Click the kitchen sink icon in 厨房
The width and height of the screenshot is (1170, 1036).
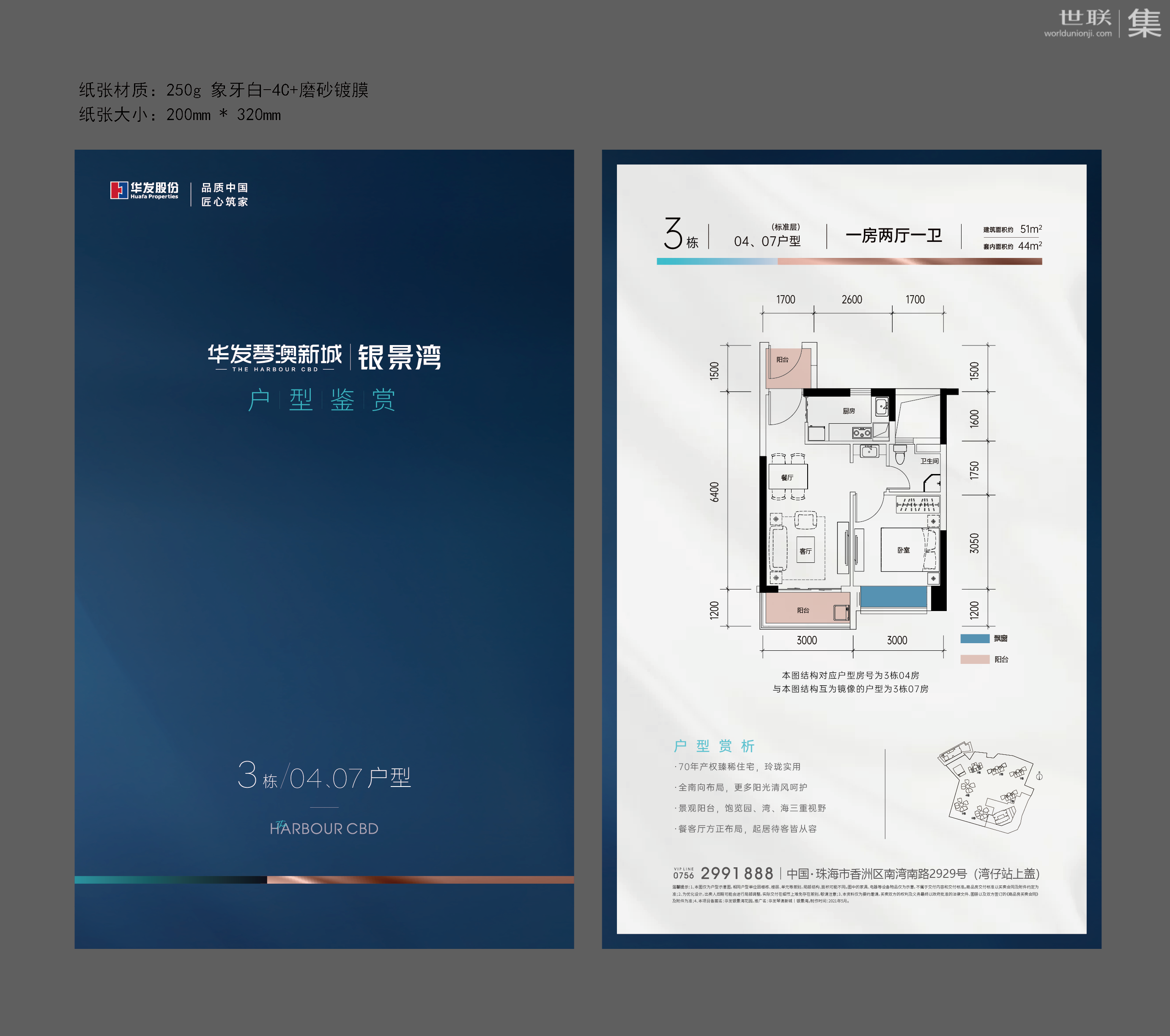(x=882, y=407)
